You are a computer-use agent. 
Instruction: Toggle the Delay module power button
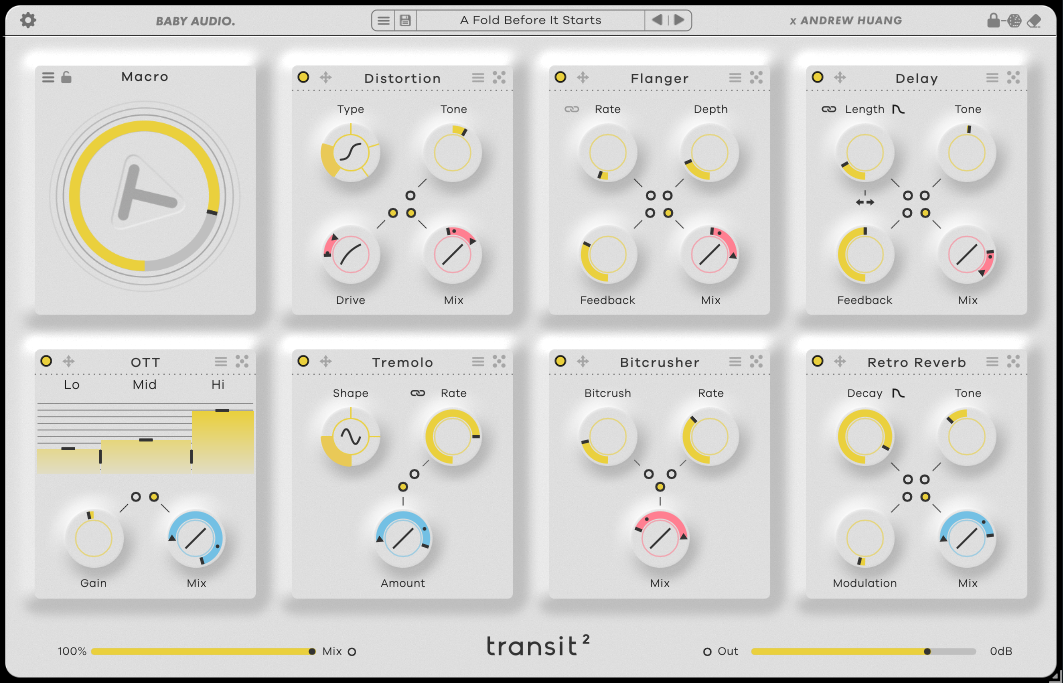click(817, 77)
